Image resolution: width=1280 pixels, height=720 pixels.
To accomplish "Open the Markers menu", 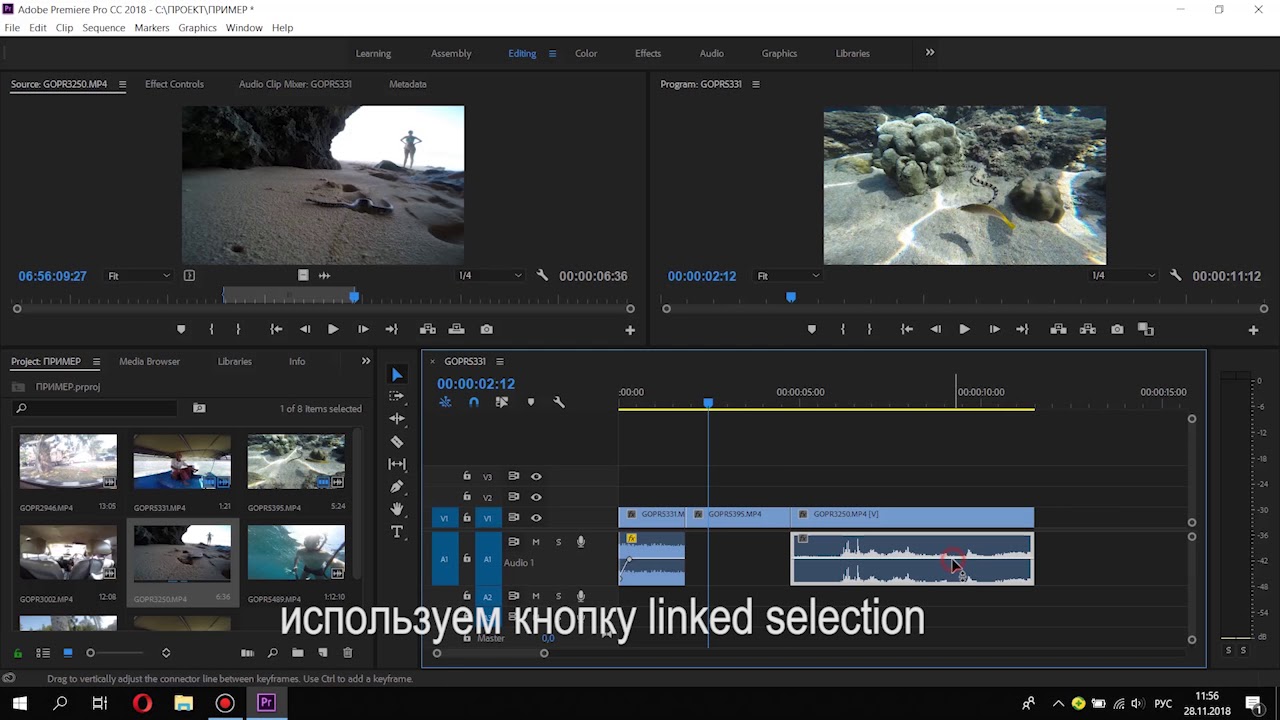I will click(x=152, y=28).
